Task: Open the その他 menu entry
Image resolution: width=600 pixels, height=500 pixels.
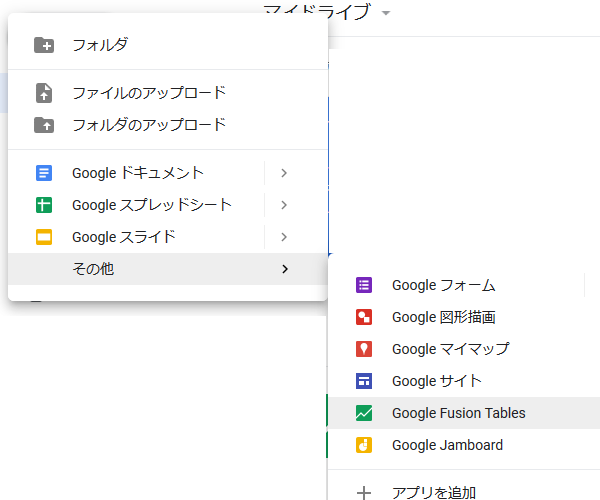Action: 168,269
